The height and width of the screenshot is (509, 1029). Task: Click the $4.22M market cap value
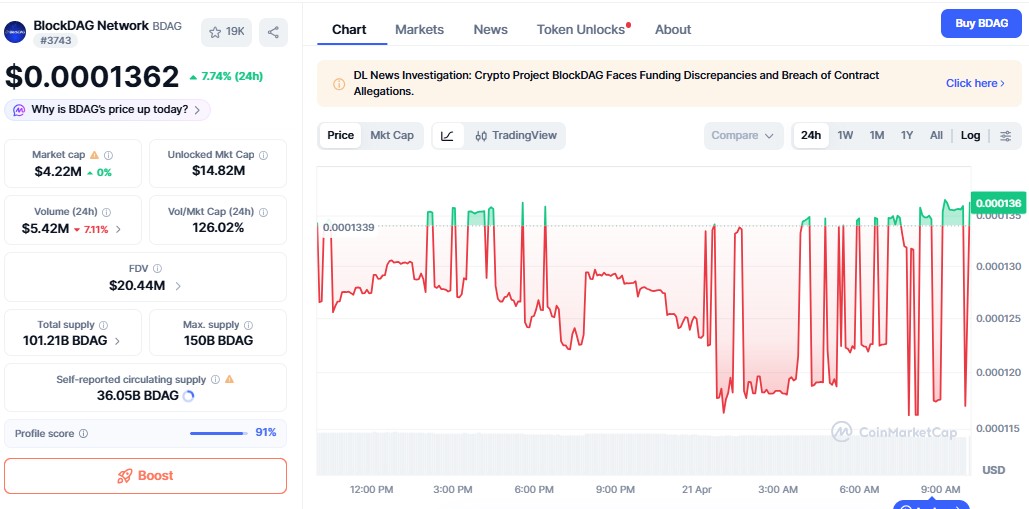58,172
